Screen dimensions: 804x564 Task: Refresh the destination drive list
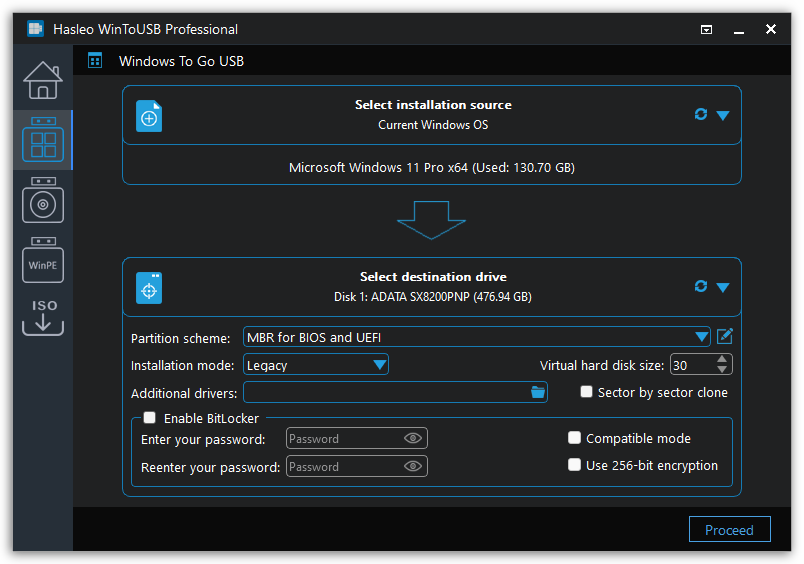(x=701, y=286)
